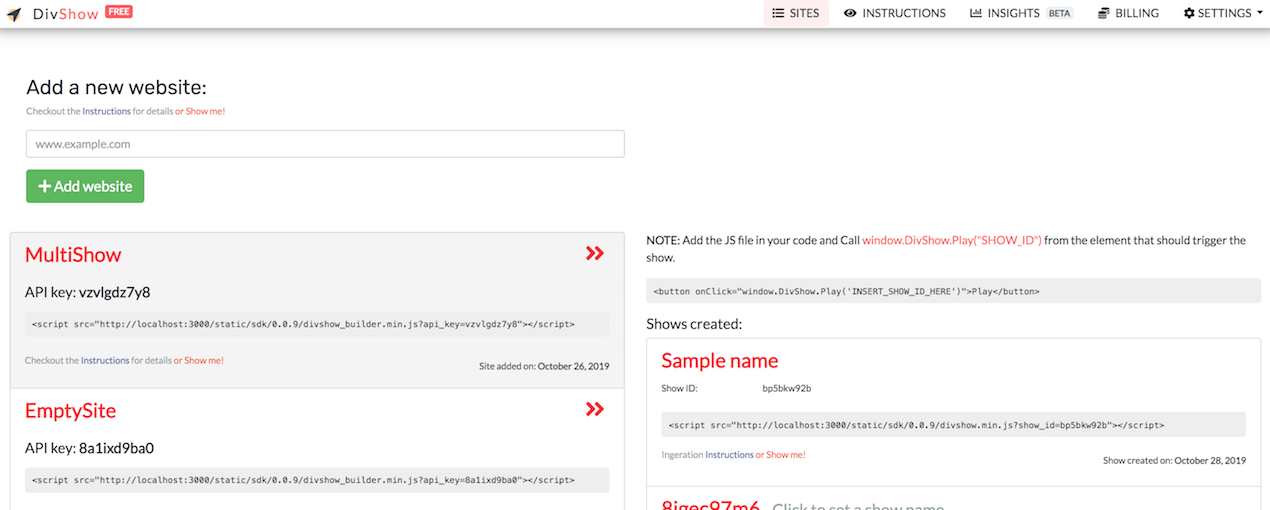Click the Sample name show title
This screenshot has width=1270, height=510.
[x=720, y=361]
